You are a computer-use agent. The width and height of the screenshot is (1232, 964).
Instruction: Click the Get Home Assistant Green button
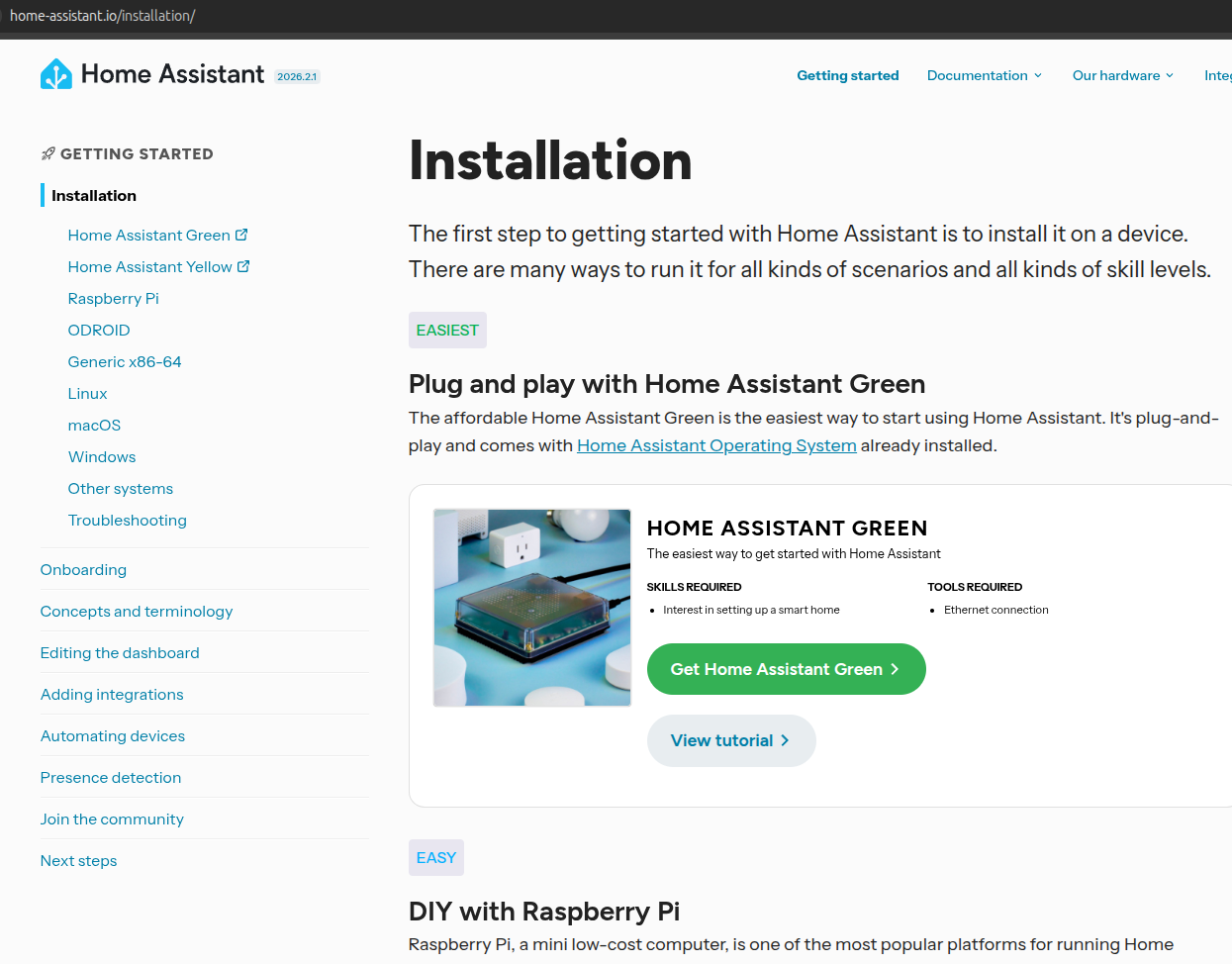tap(787, 669)
